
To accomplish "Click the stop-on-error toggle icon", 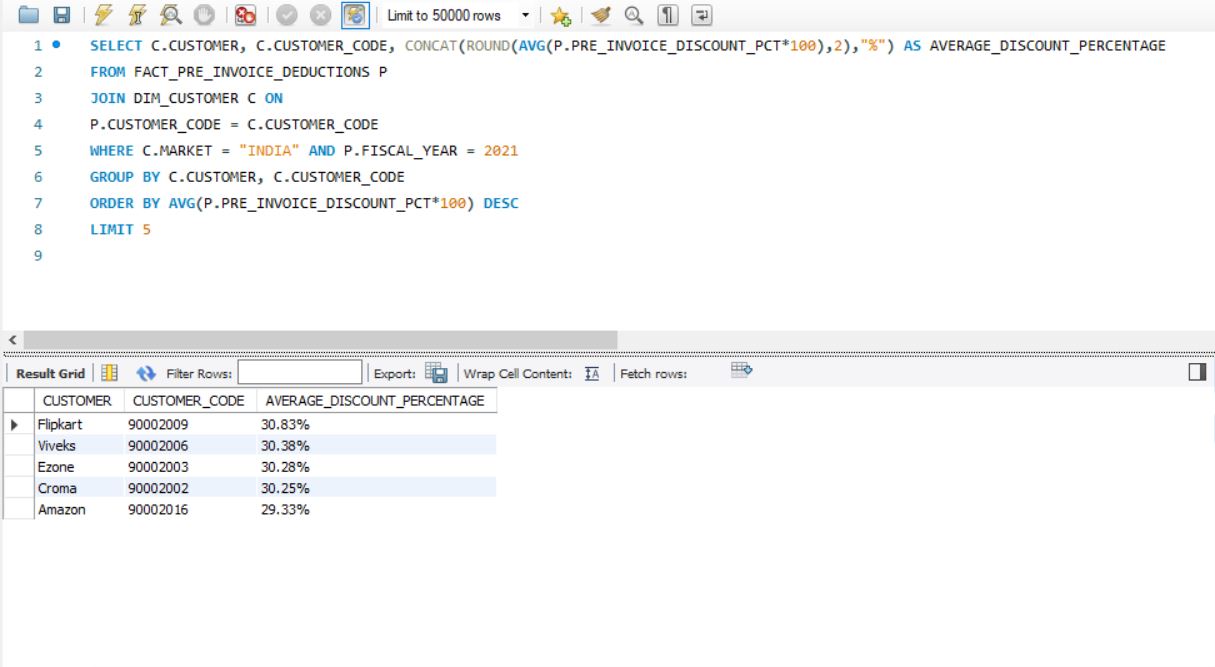I will click(x=244, y=13).
